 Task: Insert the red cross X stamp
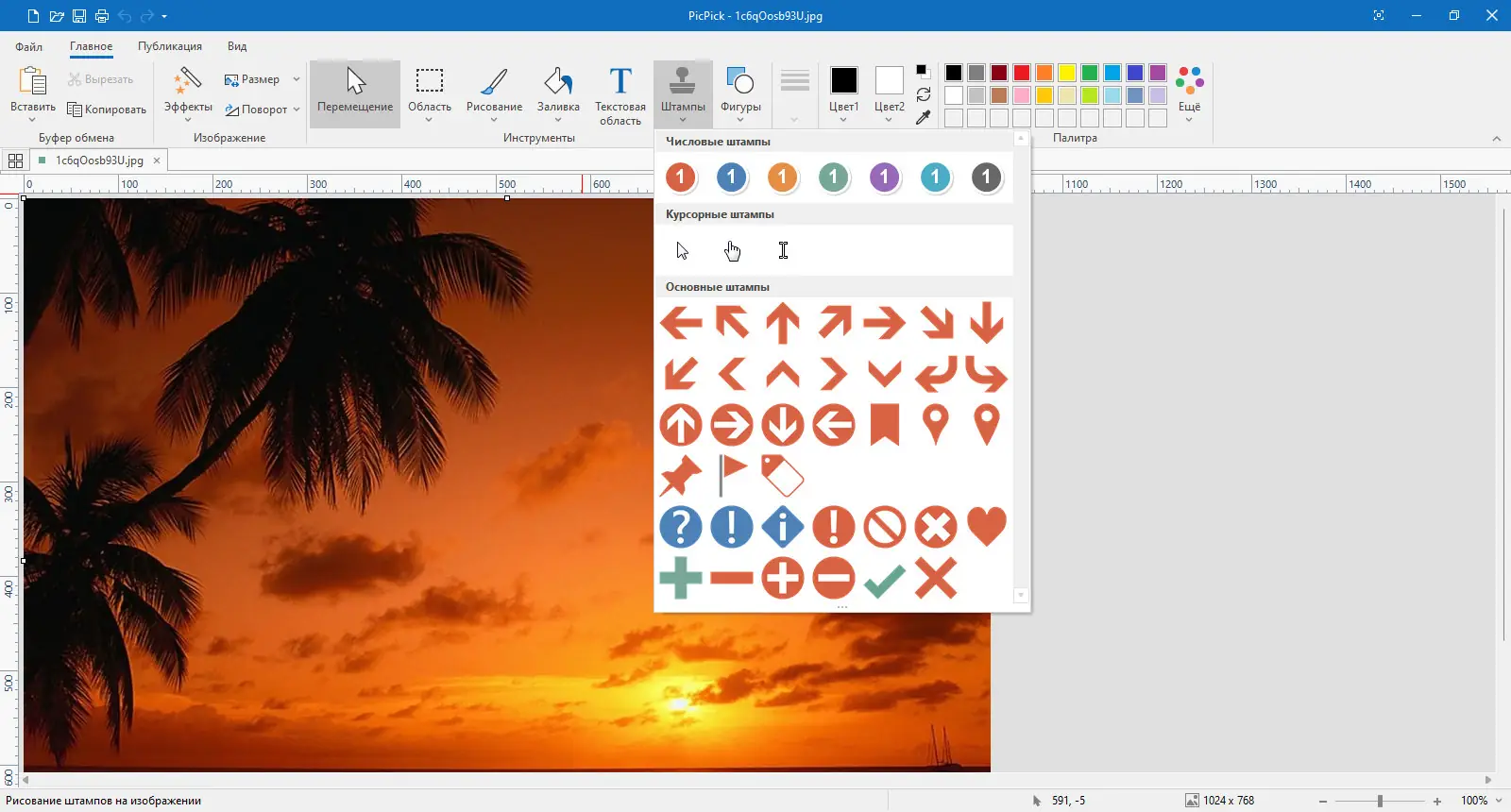click(x=936, y=578)
